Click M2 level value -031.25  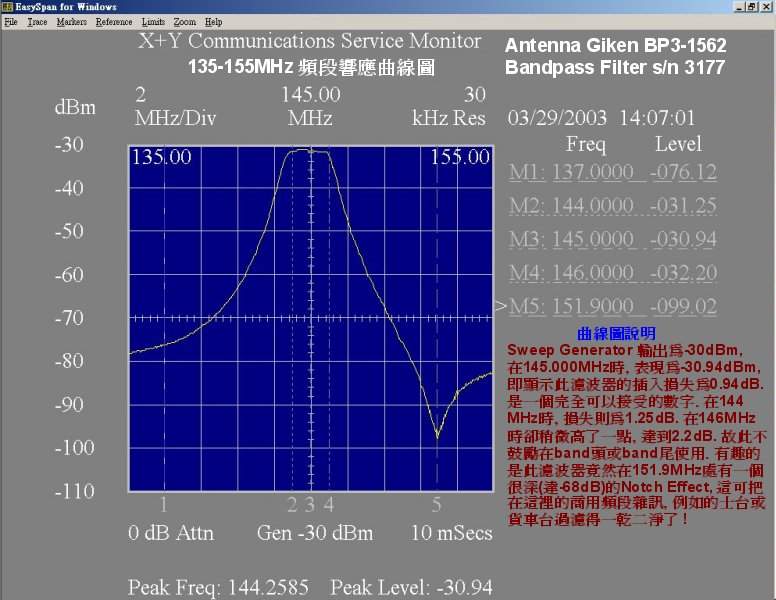point(683,205)
